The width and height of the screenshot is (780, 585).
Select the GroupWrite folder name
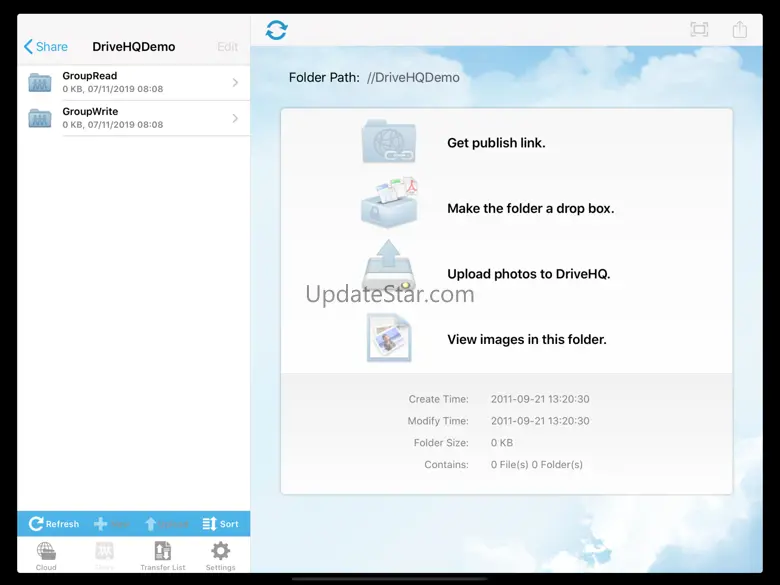[90, 111]
